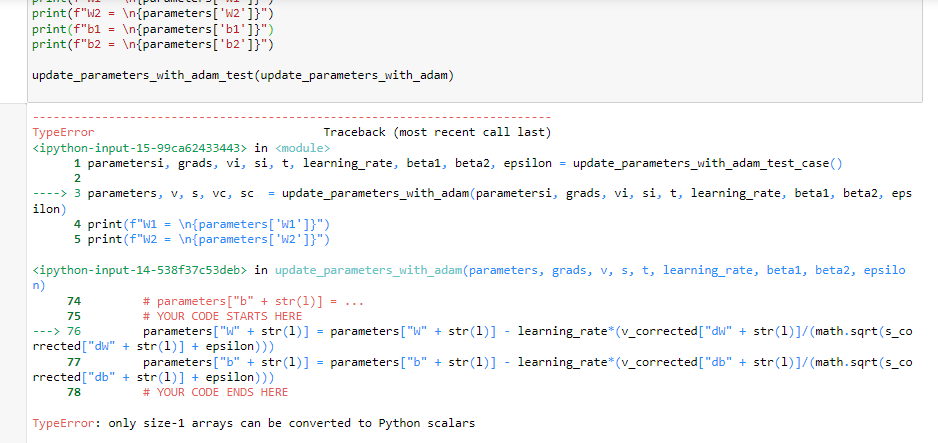
Task: Click traceback line 5 print W2
Action: [202, 240]
